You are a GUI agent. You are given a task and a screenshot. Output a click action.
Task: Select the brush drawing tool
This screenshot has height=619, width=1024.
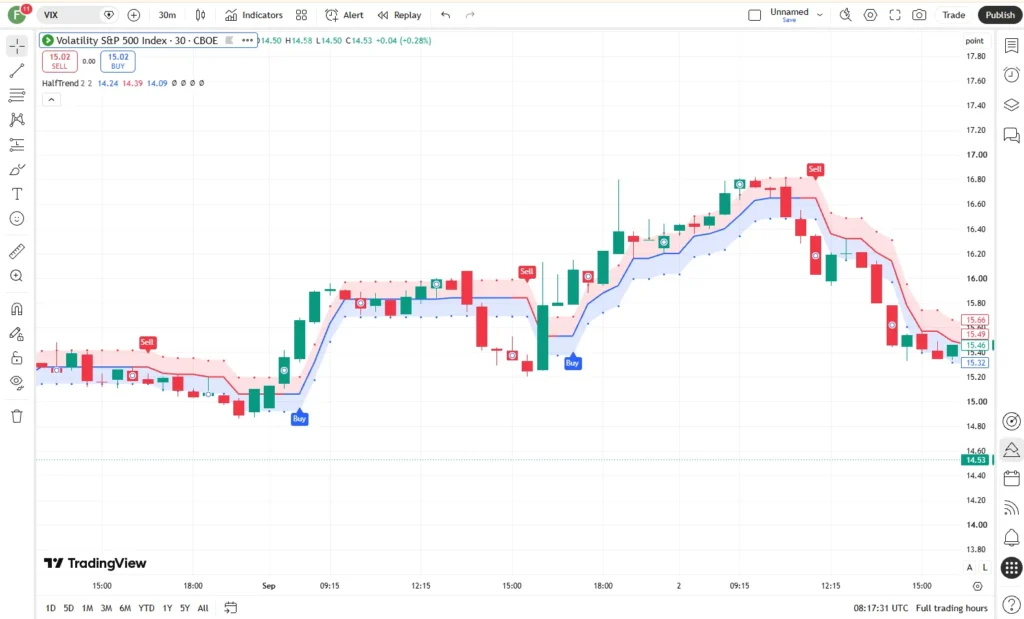click(x=17, y=170)
